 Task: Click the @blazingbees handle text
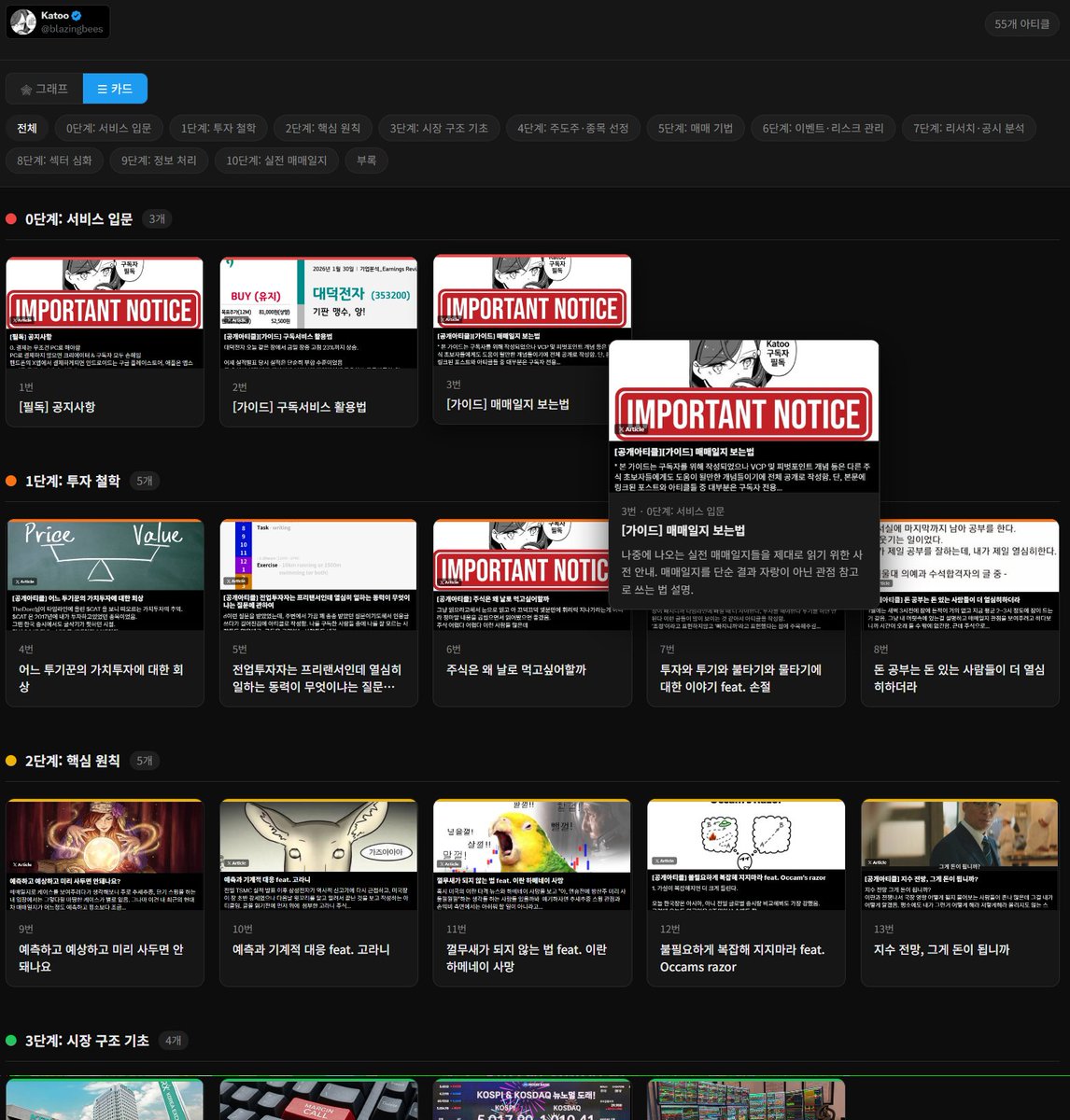(x=72, y=30)
